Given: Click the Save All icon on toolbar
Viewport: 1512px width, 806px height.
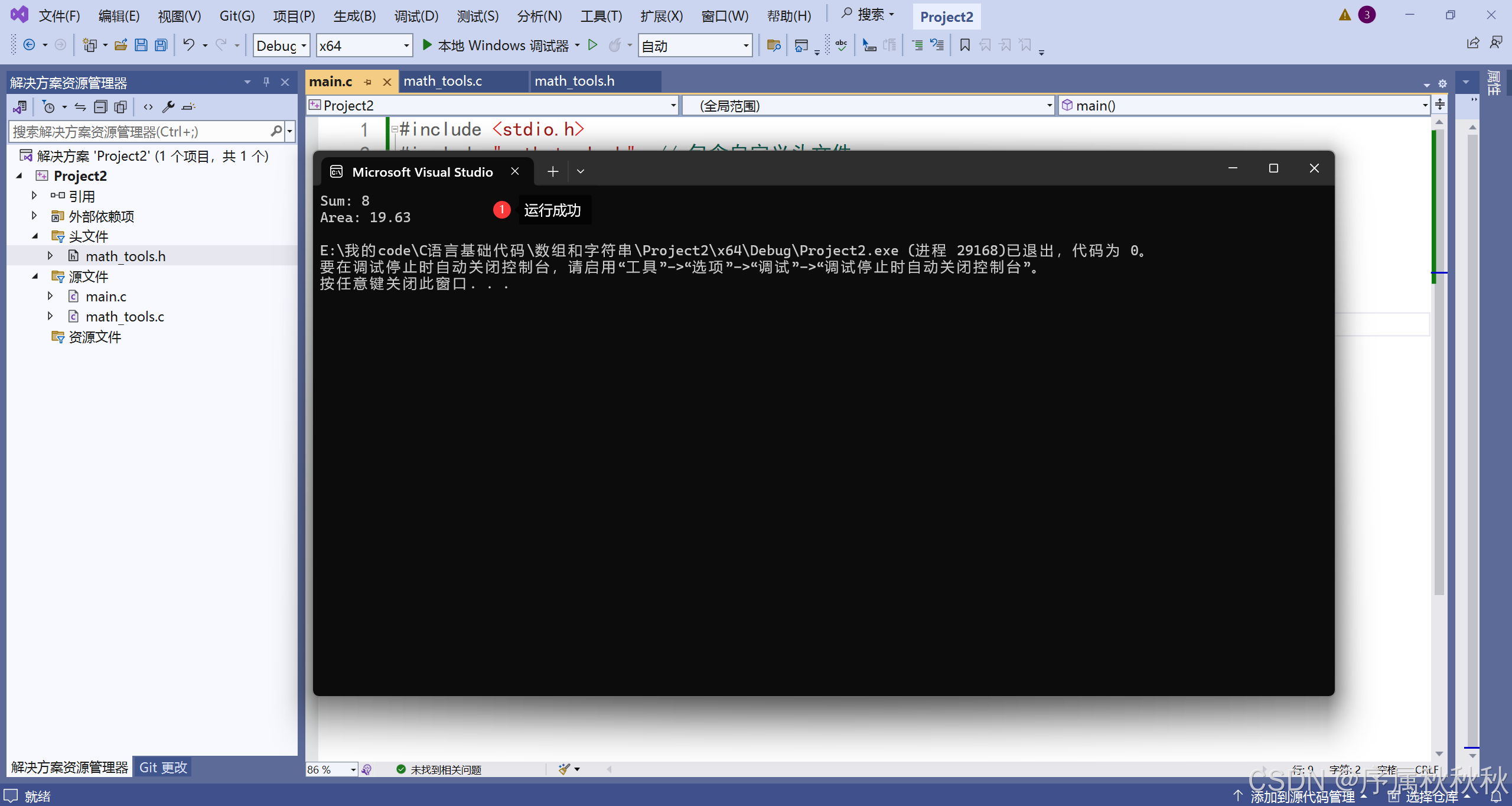Looking at the screenshot, I should [161, 45].
